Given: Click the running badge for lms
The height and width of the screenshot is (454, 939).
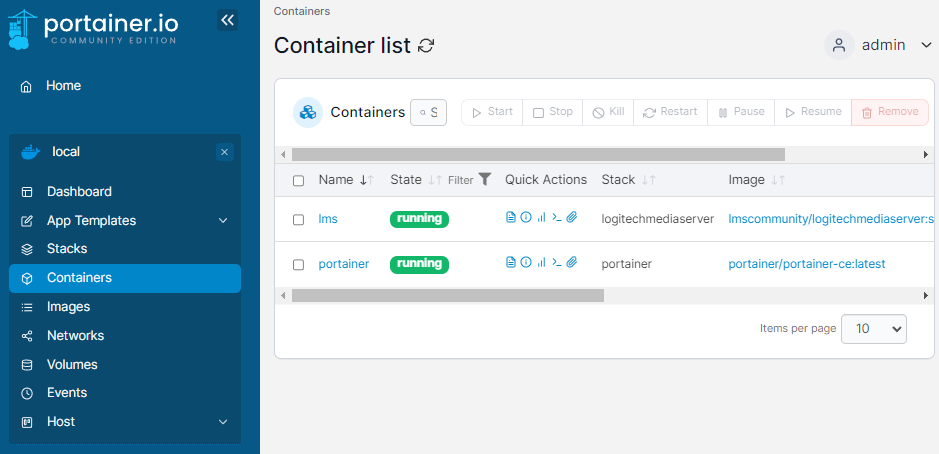Looking at the screenshot, I should [x=419, y=219].
